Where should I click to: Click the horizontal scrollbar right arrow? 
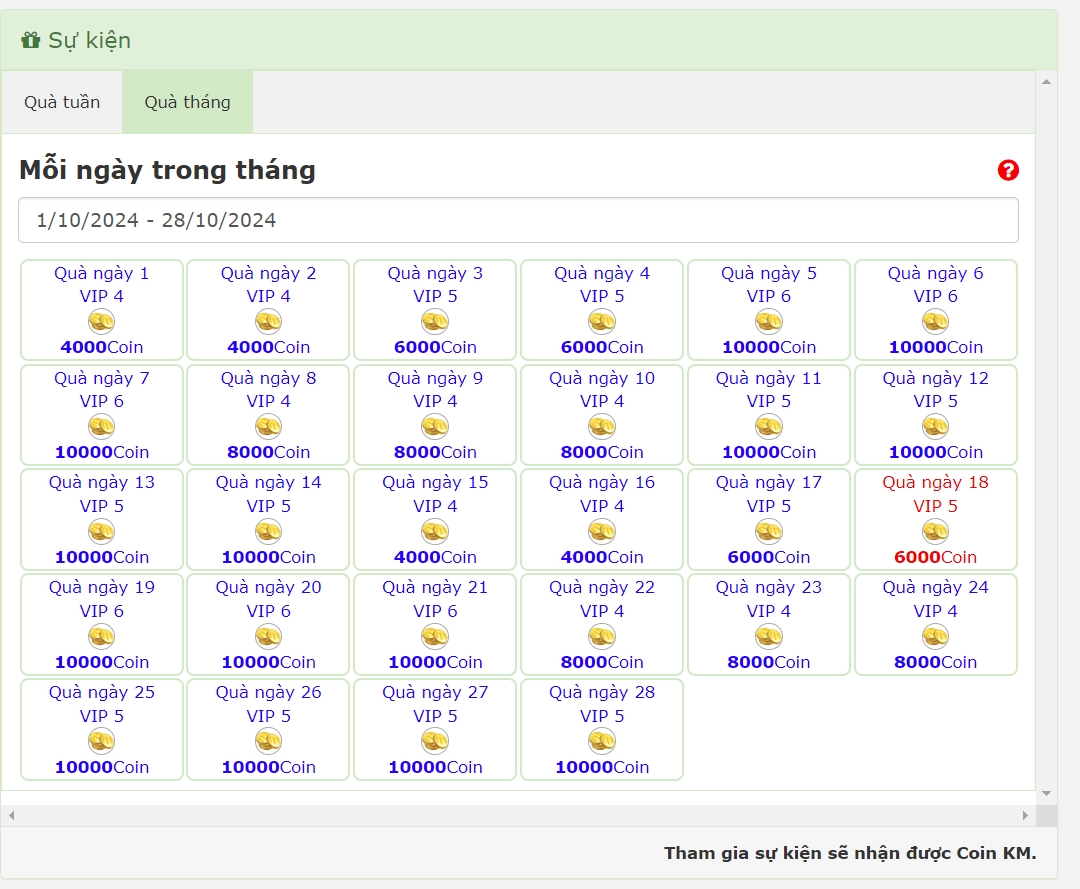click(x=1025, y=815)
